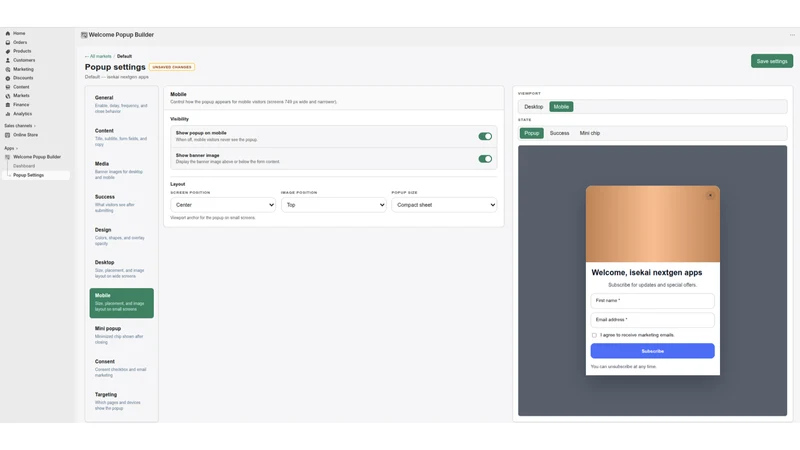
Task: Close the preview popup with X icon
Action: (710, 195)
